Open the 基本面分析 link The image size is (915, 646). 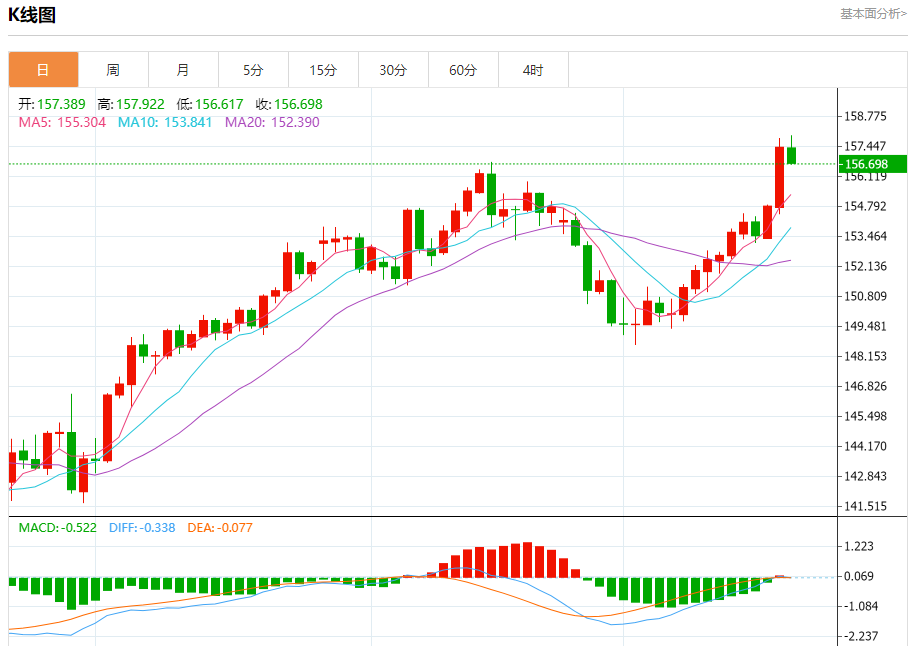click(x=872, y=14)
